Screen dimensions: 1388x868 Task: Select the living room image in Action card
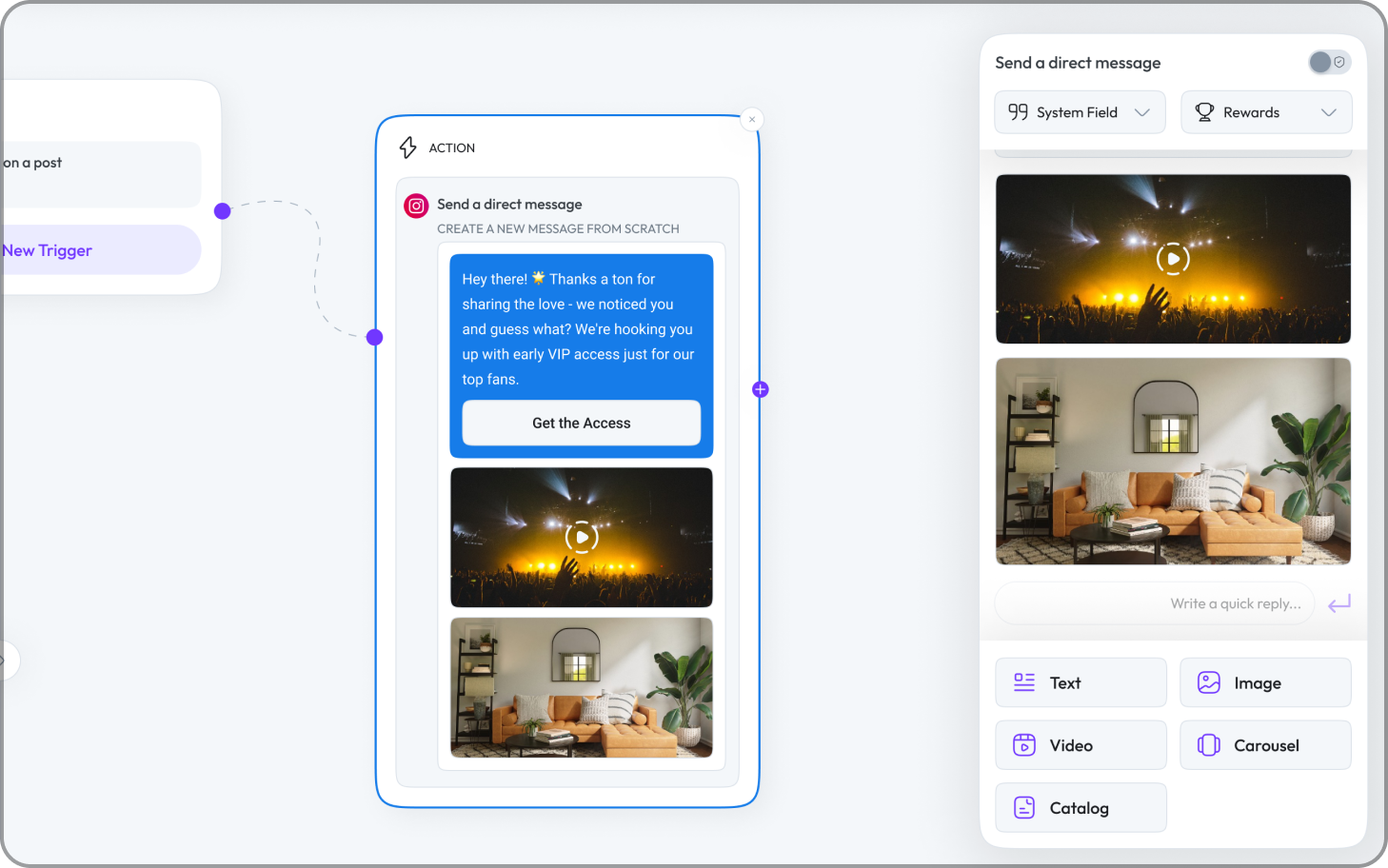582,687
